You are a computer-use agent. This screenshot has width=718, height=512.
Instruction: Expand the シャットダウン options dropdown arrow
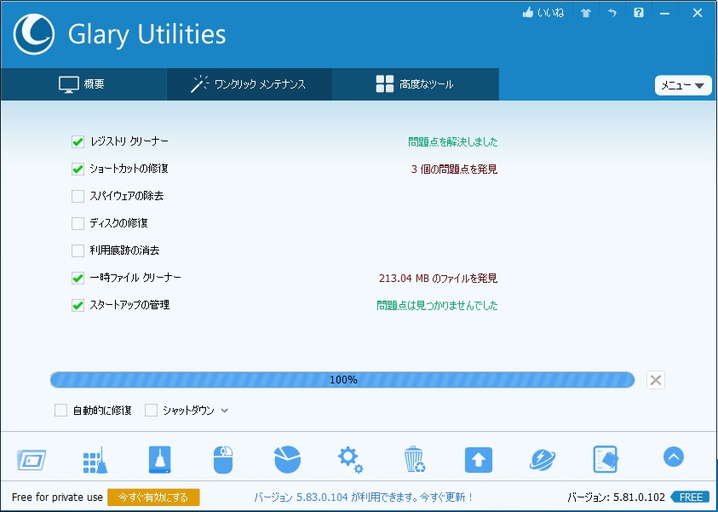tap(224, 411)
